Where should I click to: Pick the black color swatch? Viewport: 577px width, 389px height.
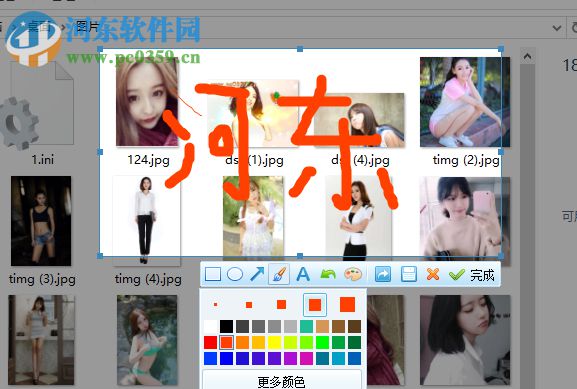pos(226,326)
